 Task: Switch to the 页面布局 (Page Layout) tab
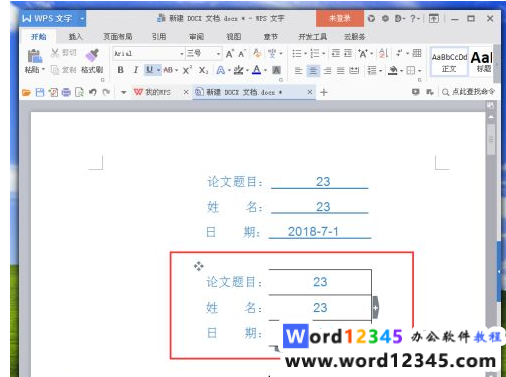(118, 37)
